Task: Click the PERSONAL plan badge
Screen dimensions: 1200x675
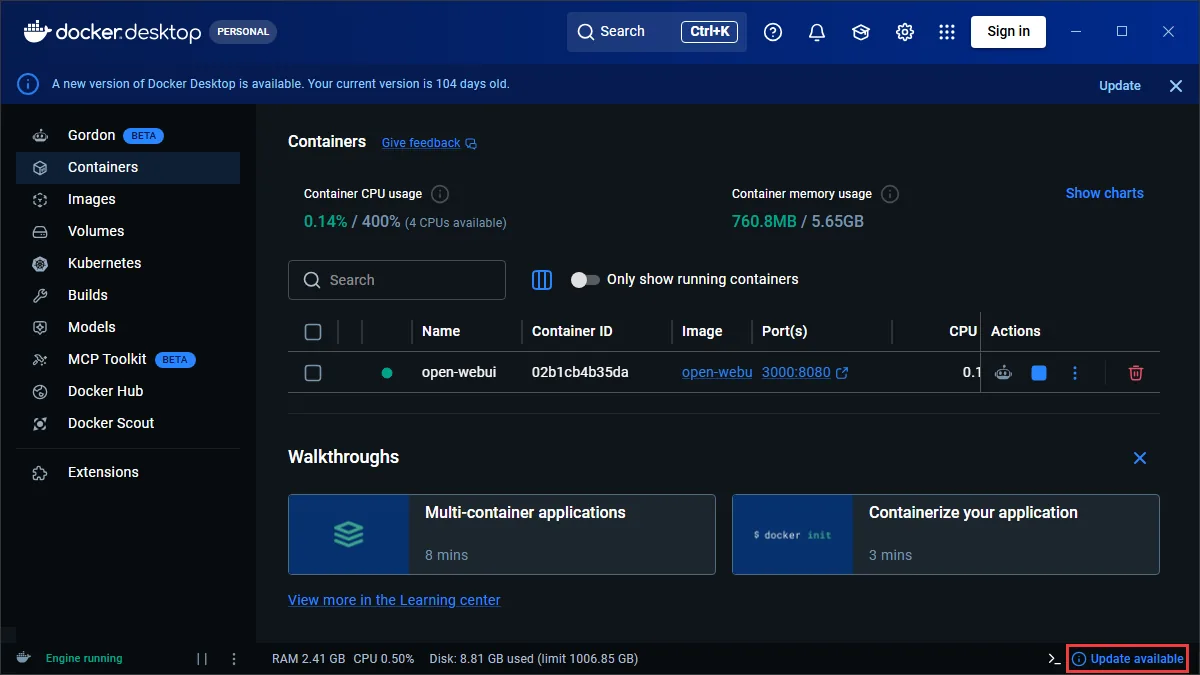Action: point(243,32)
